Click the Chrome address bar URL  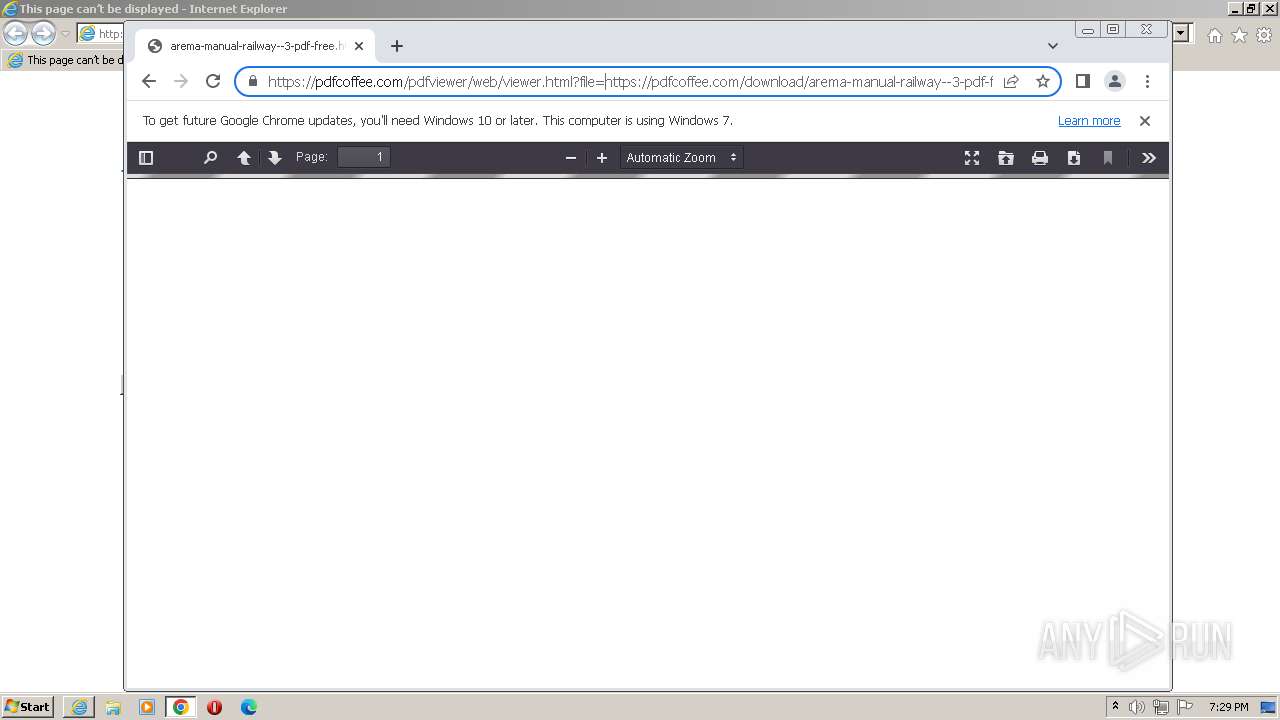tap(630, 82)
